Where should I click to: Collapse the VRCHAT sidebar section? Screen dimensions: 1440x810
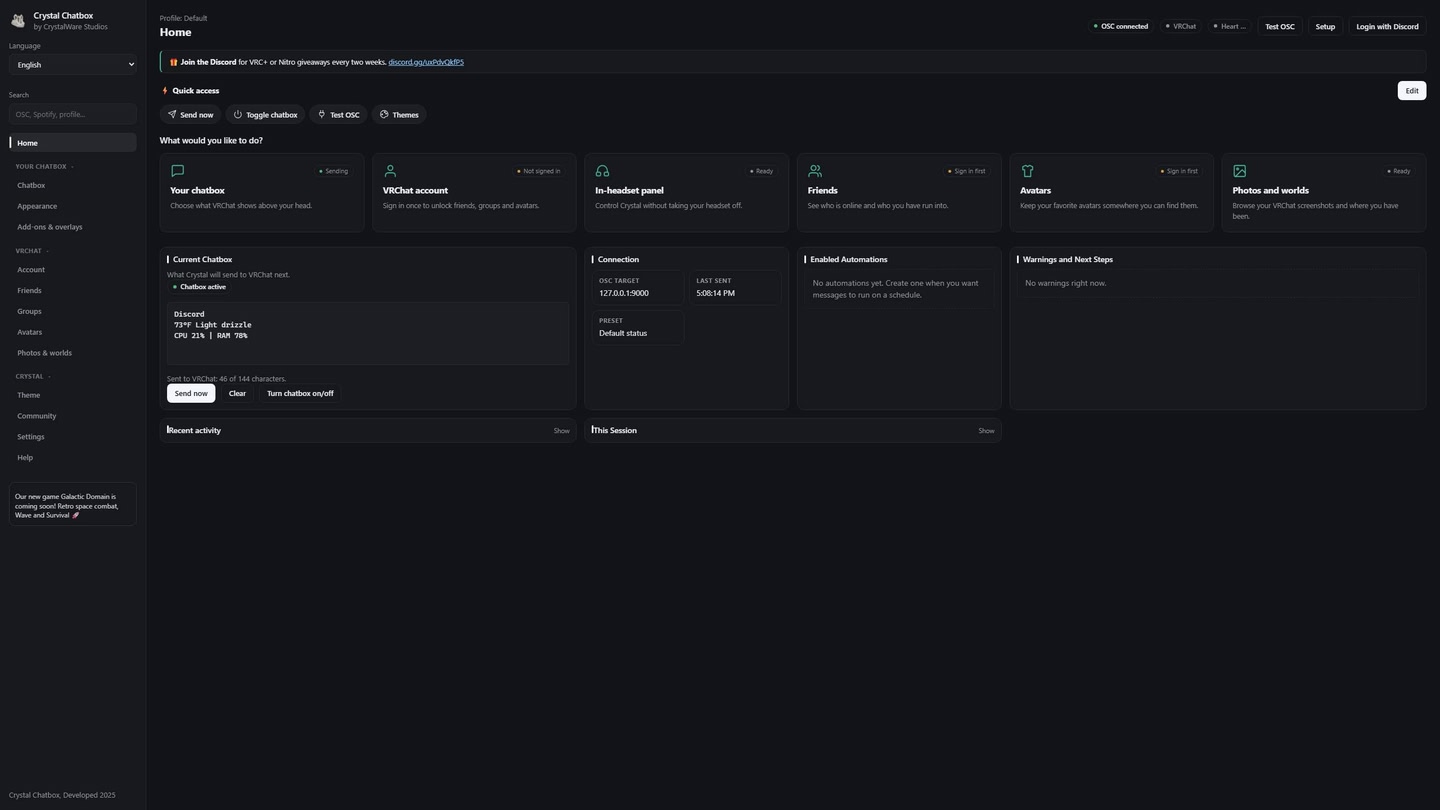[32, 251]
